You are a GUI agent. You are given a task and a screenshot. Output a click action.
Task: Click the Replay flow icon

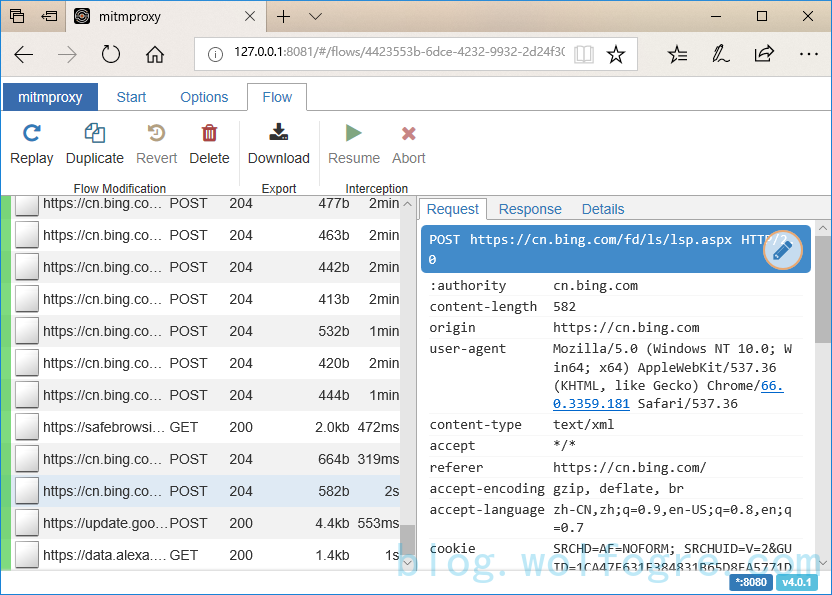point(32,134)
